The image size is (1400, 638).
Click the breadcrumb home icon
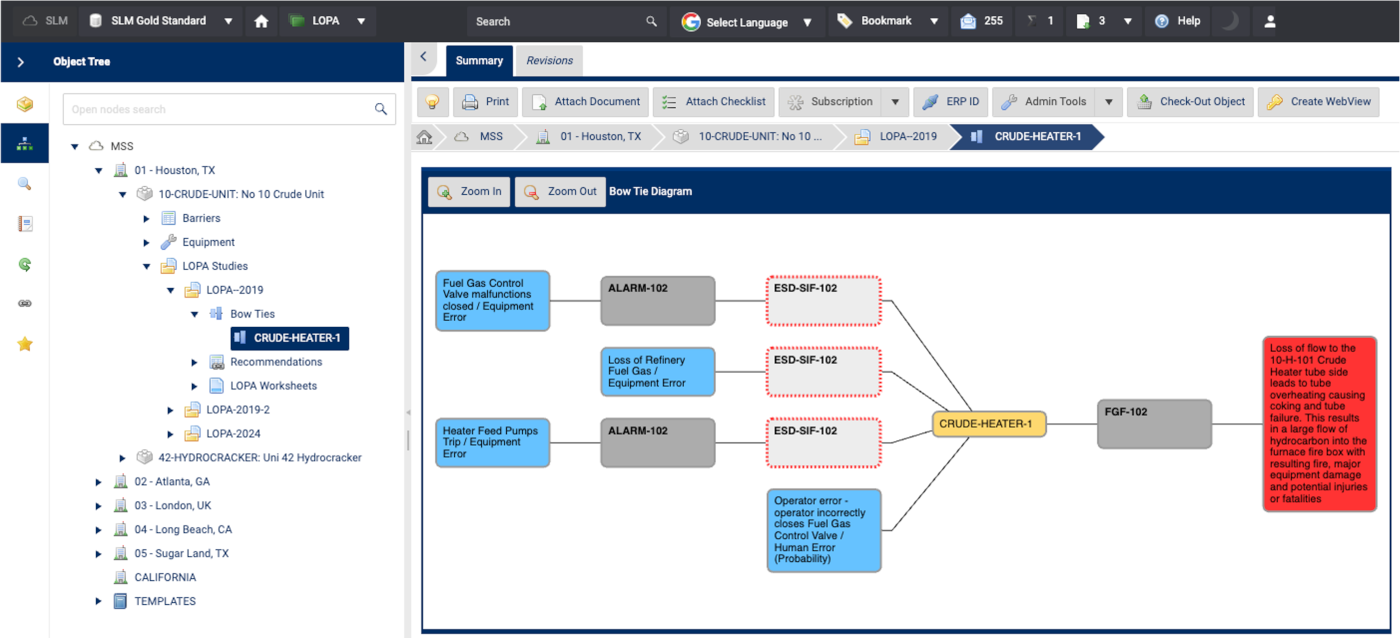(425, 137)
